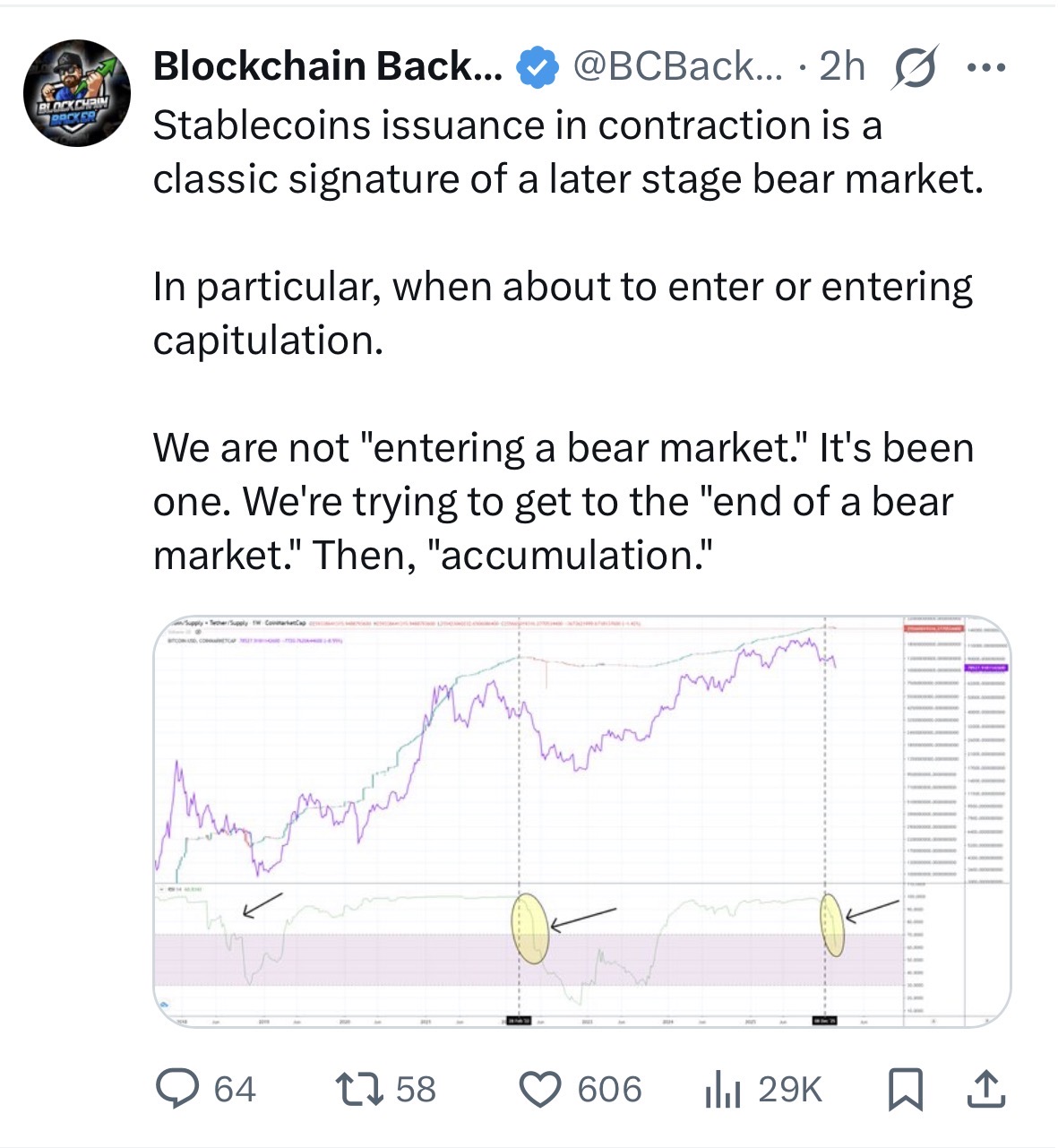Click the Feb '22 date marker on the chart
This screenshot has width=1058, height=1148.
519,1021
